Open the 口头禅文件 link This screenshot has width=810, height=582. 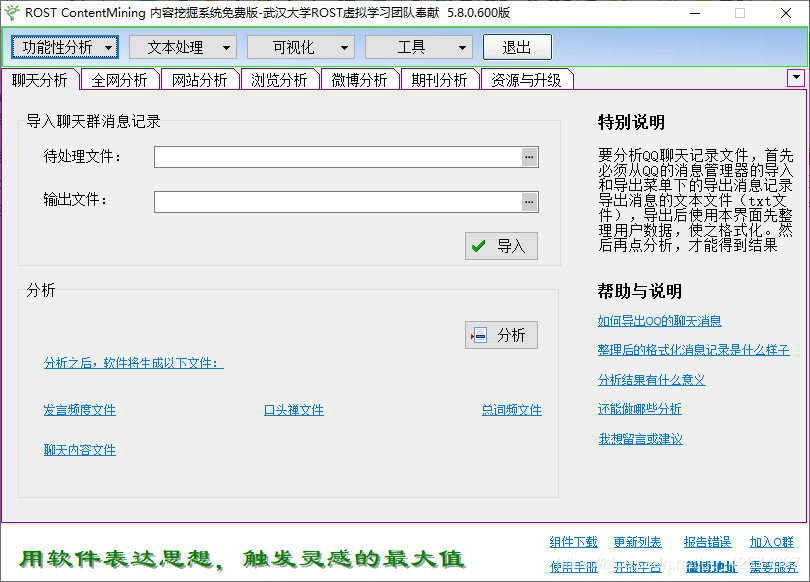(294, 410)
